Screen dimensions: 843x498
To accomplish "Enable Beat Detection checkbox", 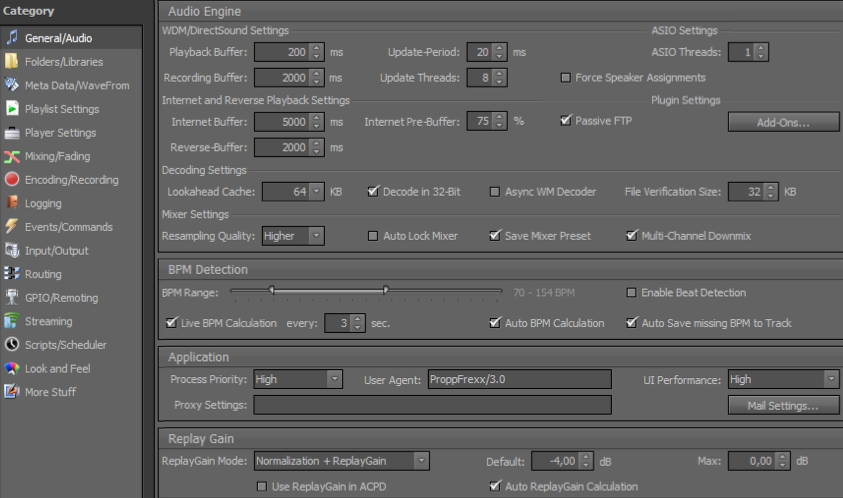I will point(631,293).
